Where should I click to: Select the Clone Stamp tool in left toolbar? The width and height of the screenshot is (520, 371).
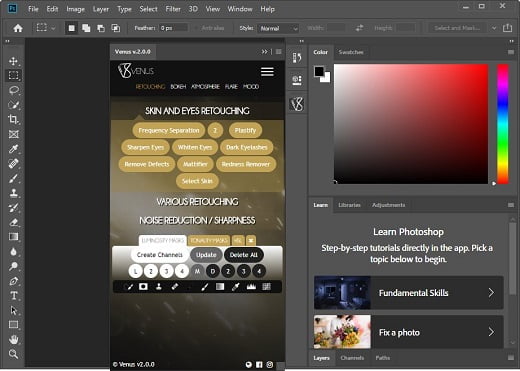[14, 193]
